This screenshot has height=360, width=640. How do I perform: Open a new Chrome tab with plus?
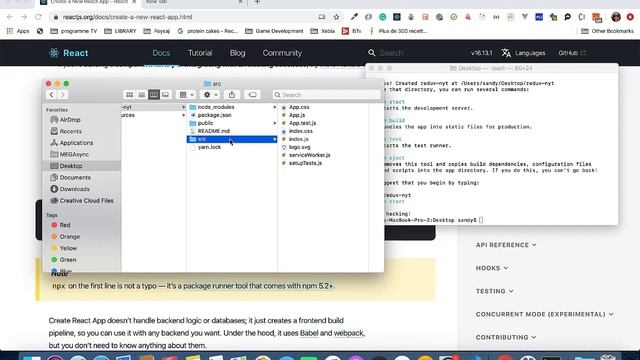point(257,2)
